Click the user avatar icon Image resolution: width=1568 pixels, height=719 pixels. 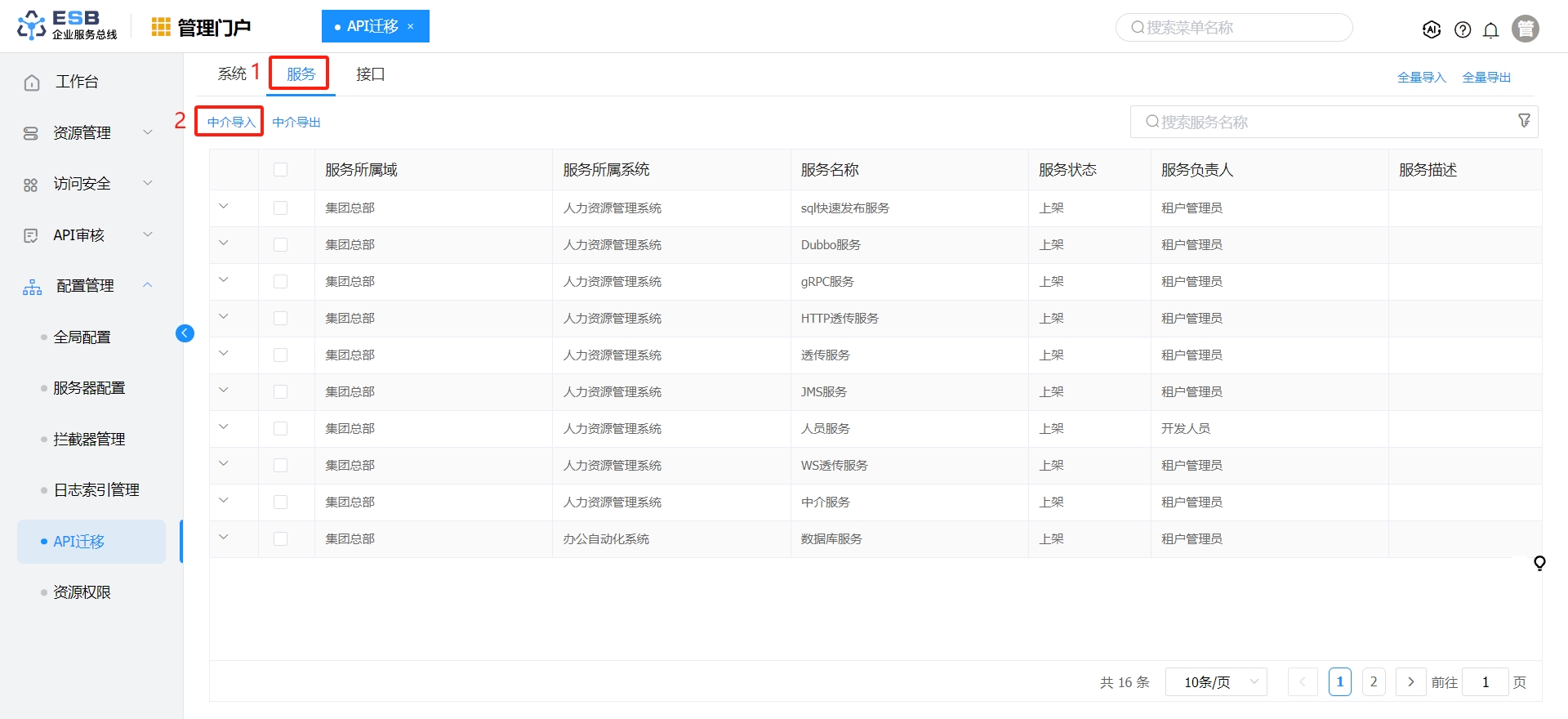pos(1525,29)
